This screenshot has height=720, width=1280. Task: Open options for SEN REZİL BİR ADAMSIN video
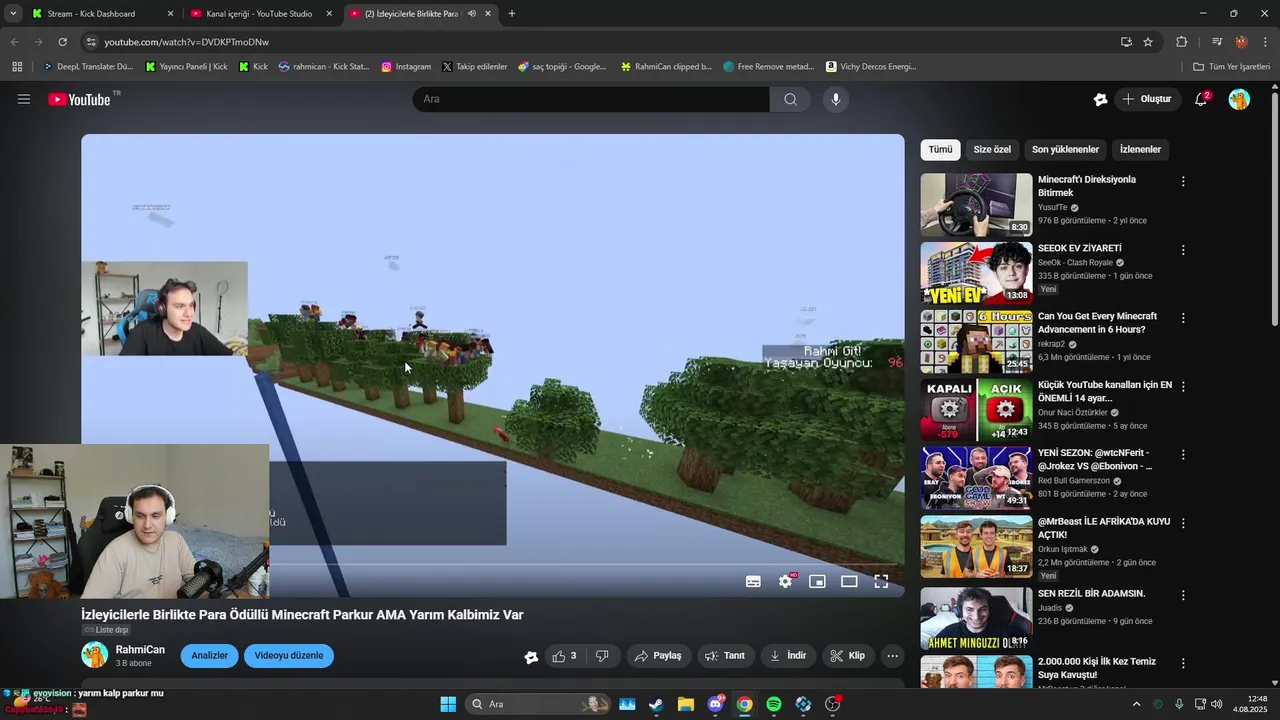pos(1183,595)
